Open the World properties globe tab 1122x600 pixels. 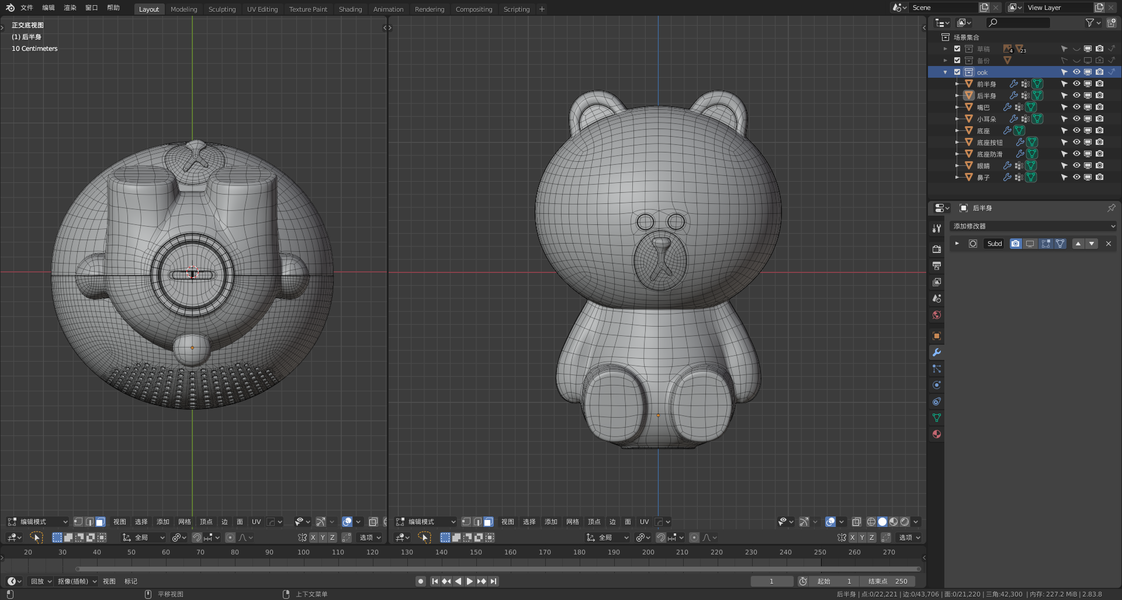click(937, 315)
